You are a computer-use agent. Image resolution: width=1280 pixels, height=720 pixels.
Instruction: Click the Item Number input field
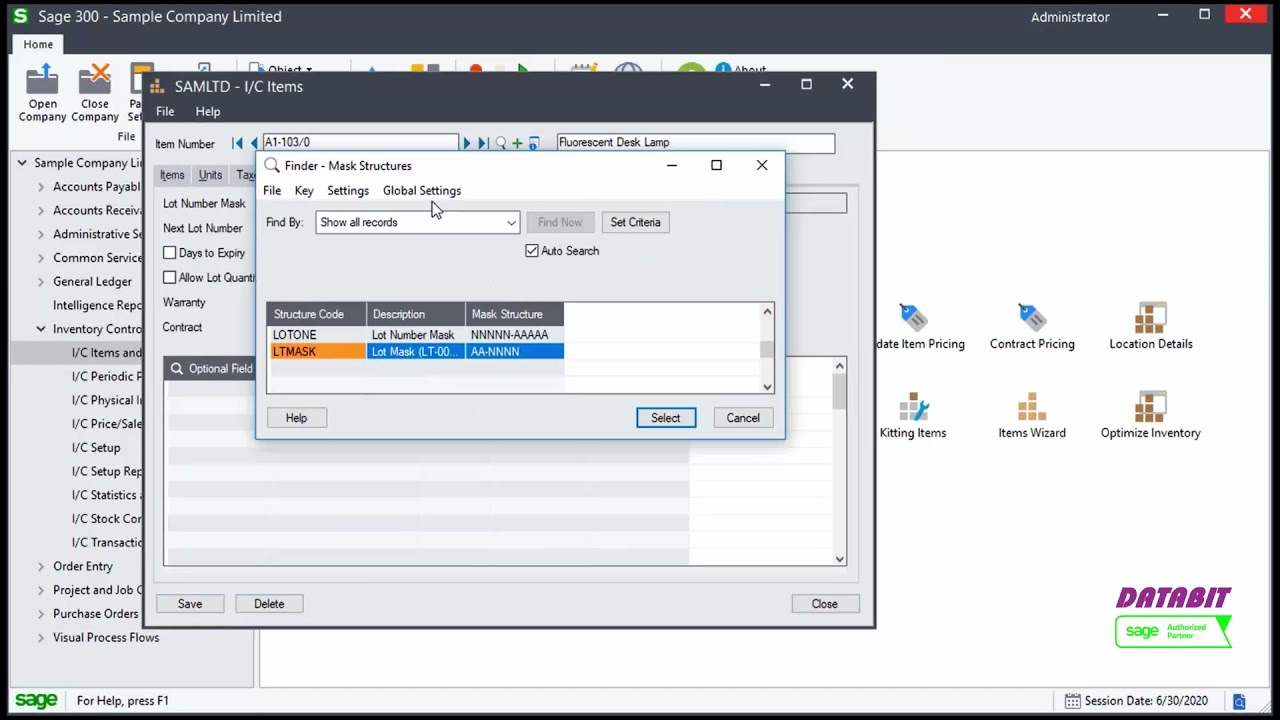[x=360, y=143]
